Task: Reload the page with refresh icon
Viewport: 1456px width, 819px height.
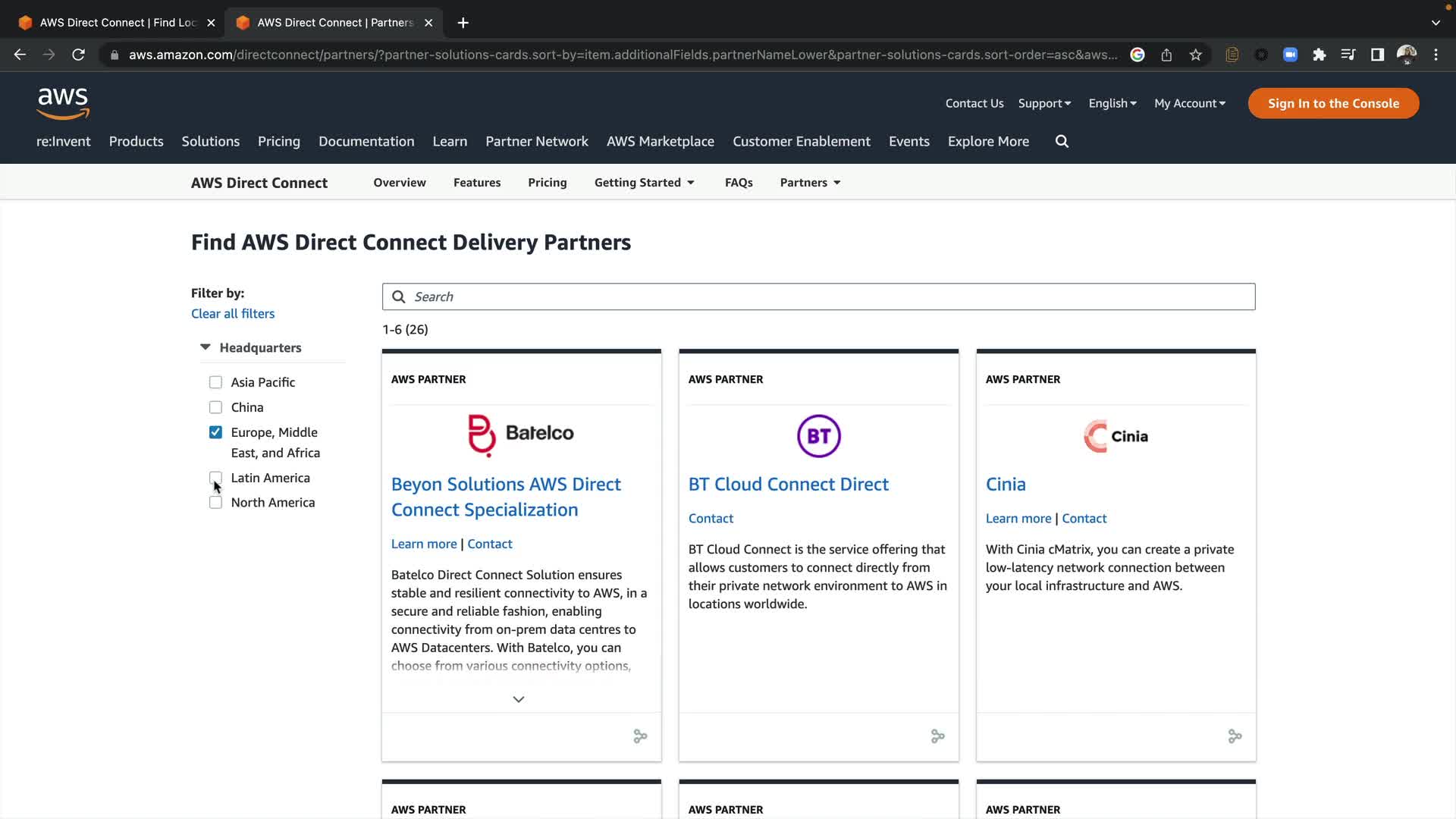Action: coord(78,55)
